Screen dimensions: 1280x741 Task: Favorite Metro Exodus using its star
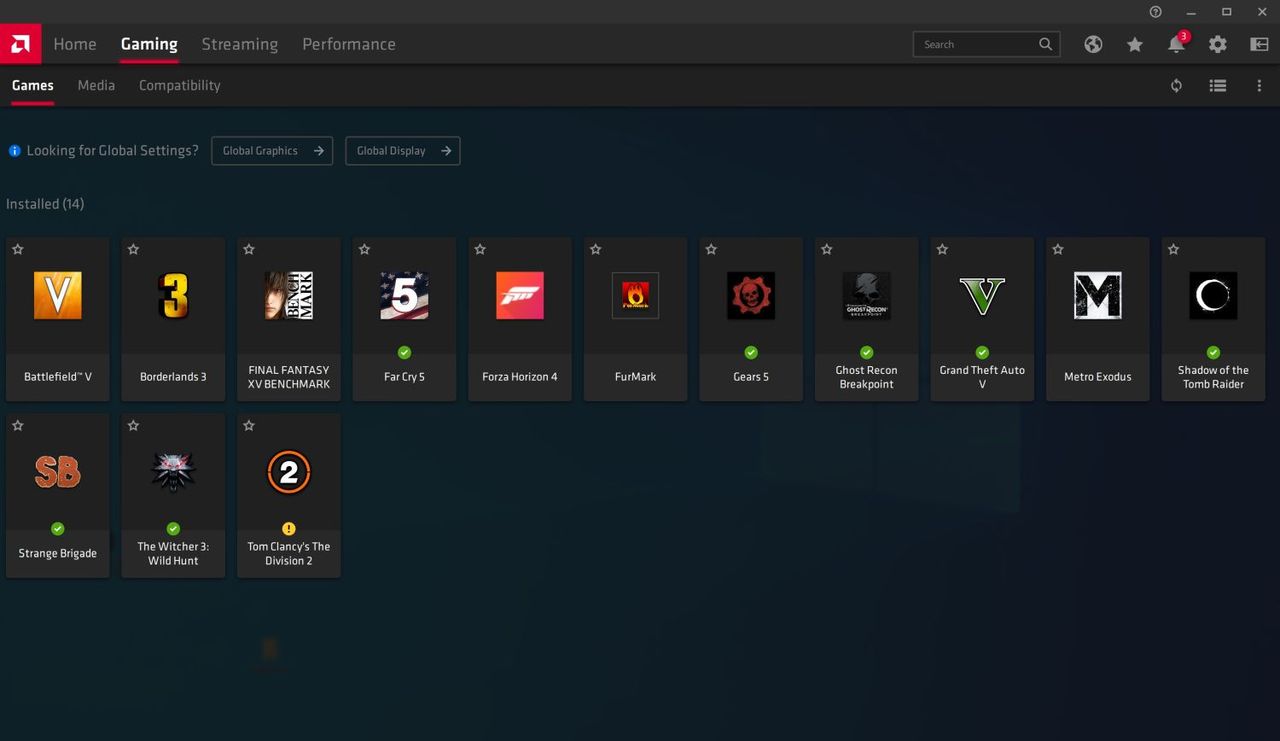coord(1058,249)
